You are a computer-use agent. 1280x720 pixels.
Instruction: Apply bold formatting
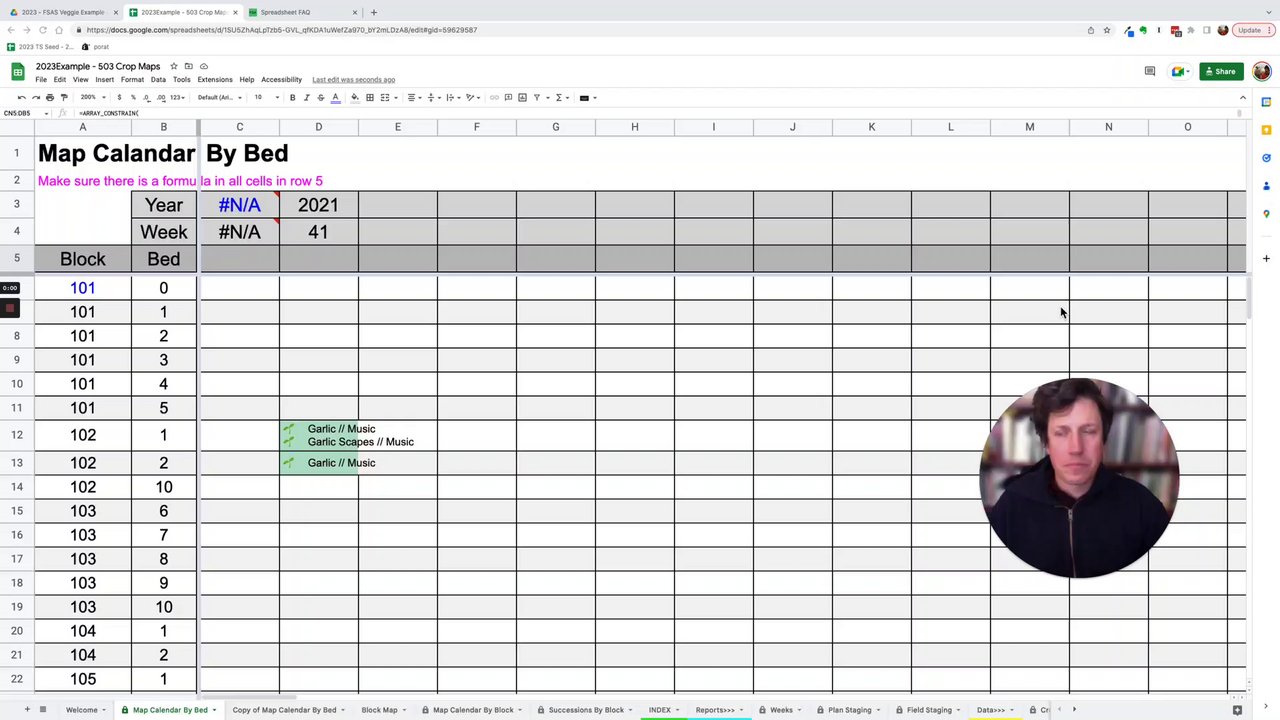click(x=292, y=97)
